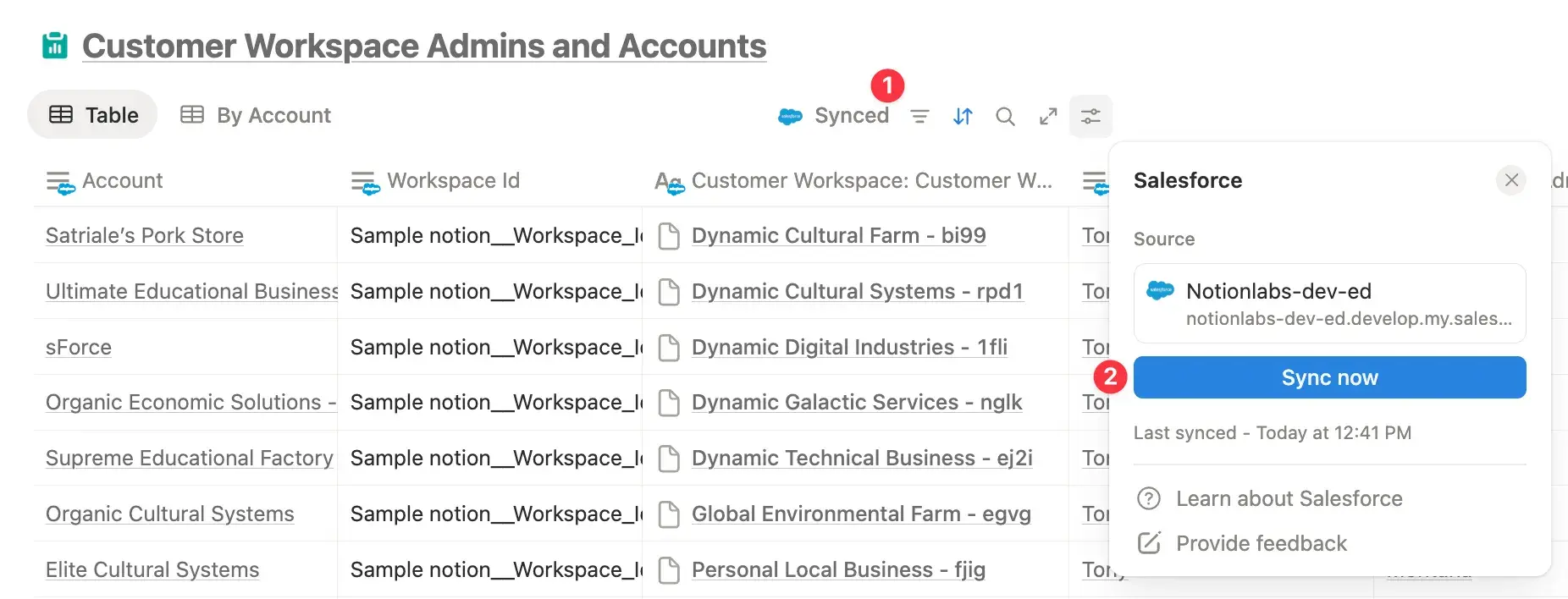Click the expand full page arrows icon
The width and height of the screenshot is (1568, 599).
[x=1048, y=116]
